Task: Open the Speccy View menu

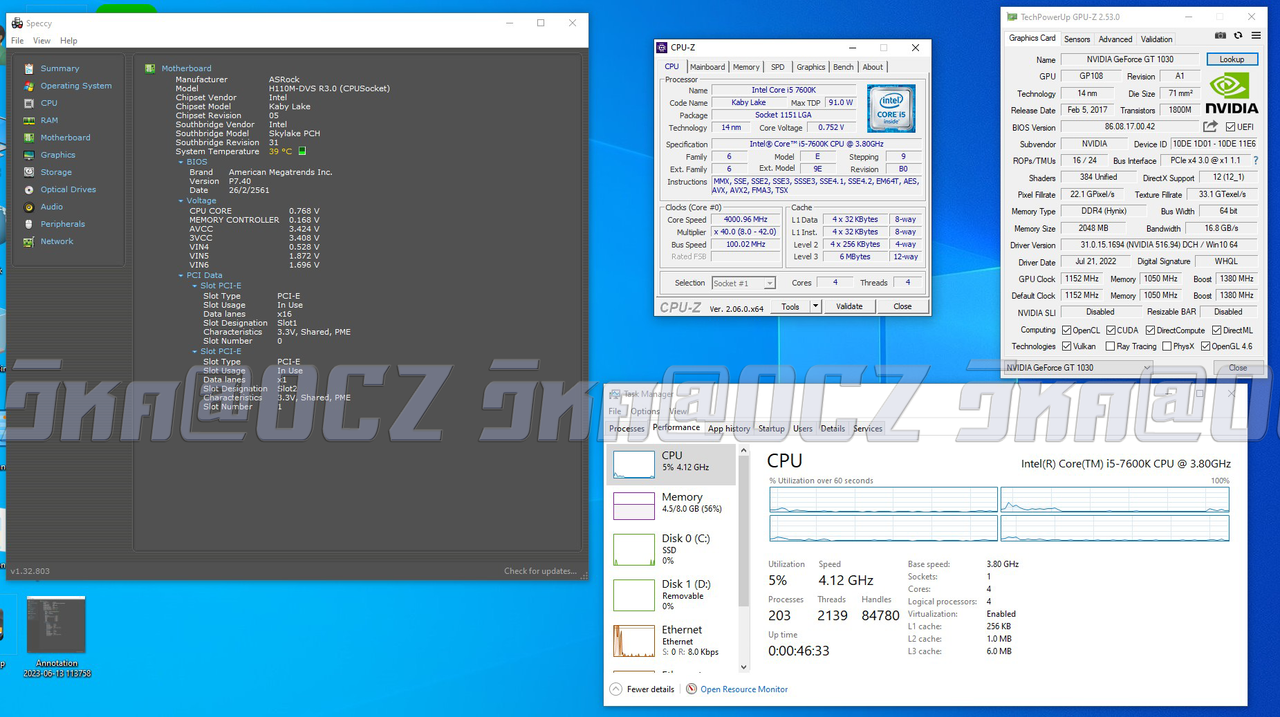Action: (41, 41)
